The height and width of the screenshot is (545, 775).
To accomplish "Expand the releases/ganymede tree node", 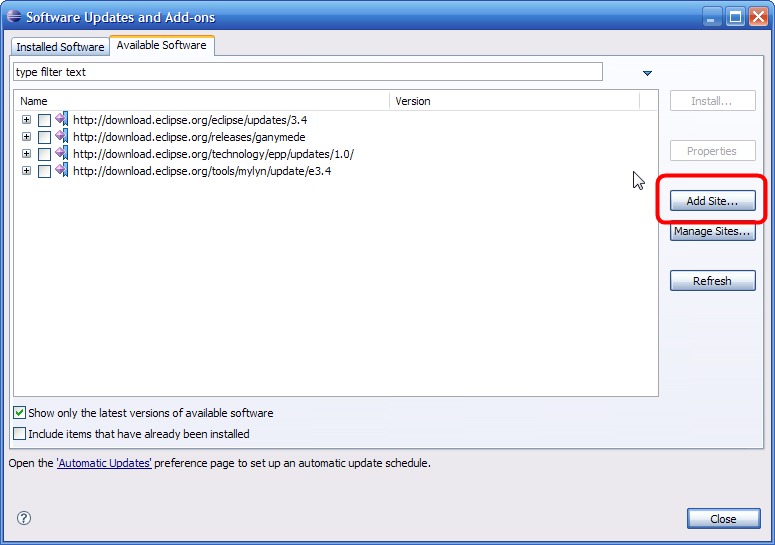I will click(x=26, y=136).
